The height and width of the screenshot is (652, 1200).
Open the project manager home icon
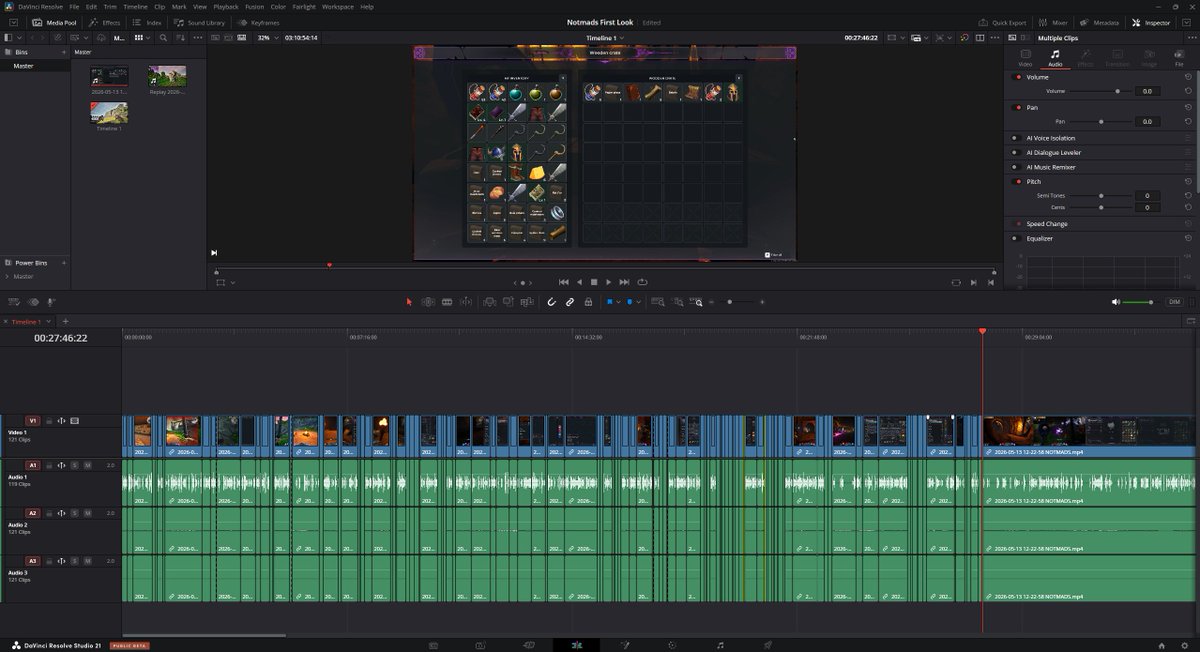(x=1161, y=645)
